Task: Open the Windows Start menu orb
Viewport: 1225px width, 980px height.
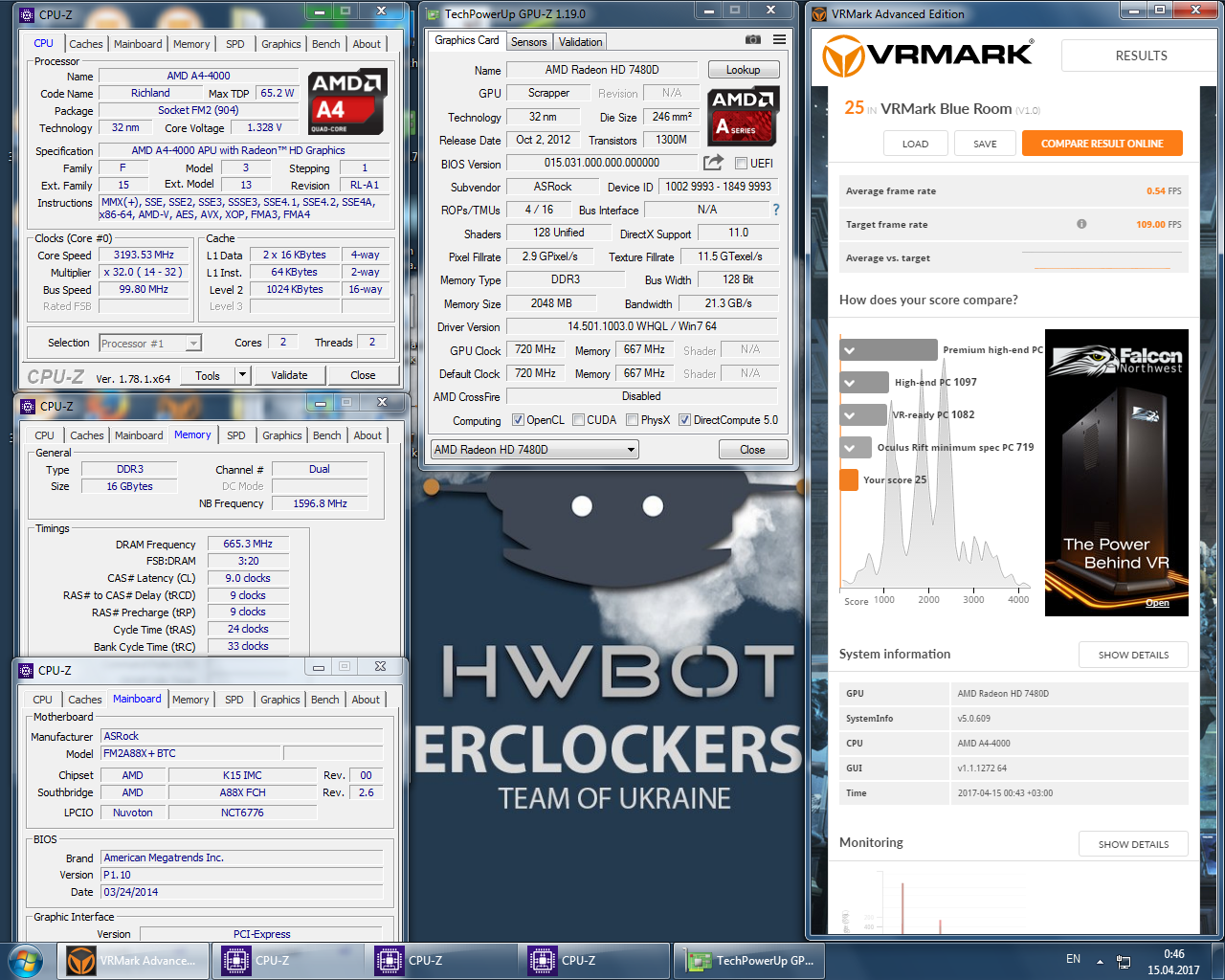Action: tap(24, 960)
